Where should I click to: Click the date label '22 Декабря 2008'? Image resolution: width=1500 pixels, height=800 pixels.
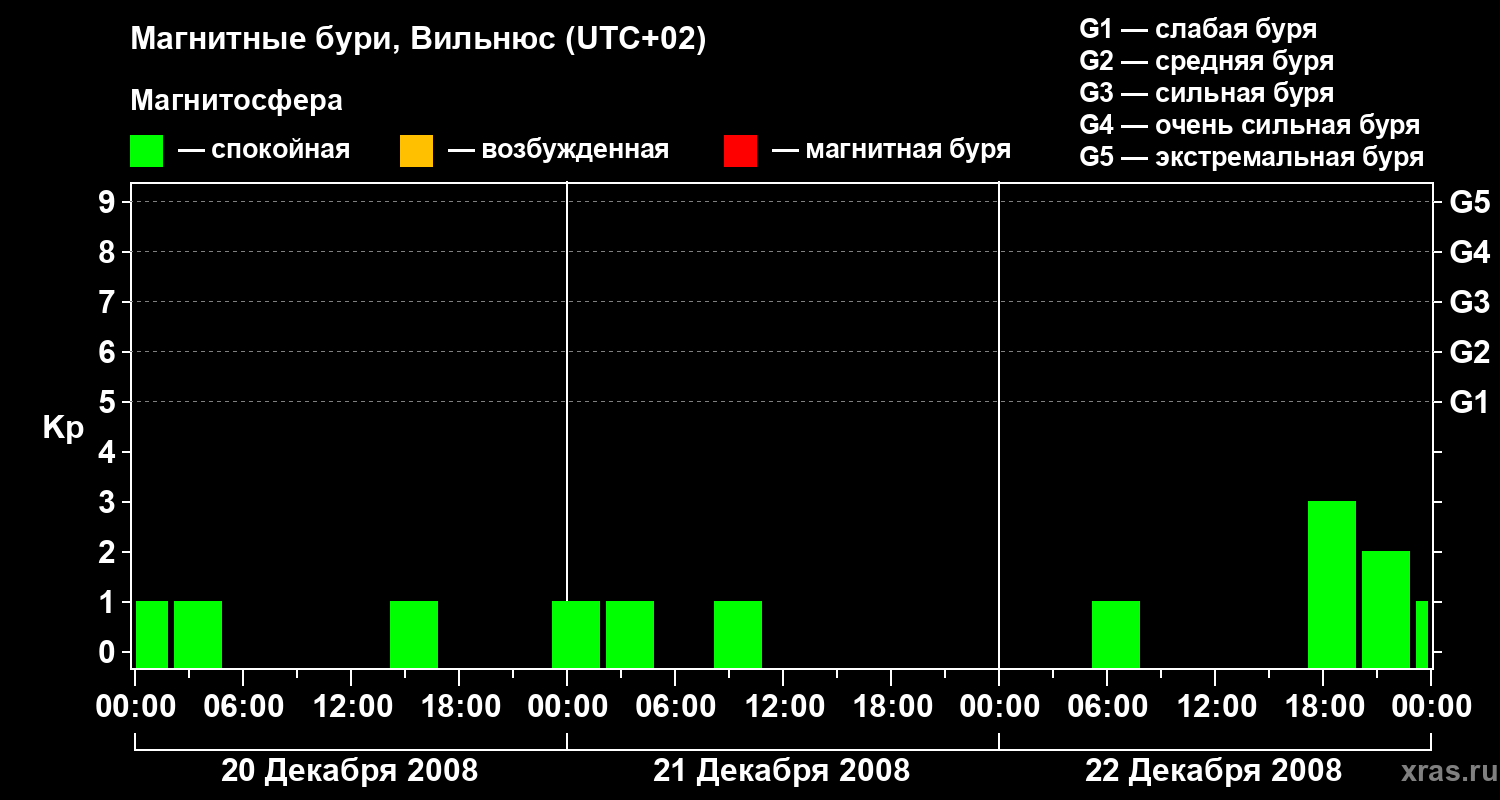[1213, 771]
